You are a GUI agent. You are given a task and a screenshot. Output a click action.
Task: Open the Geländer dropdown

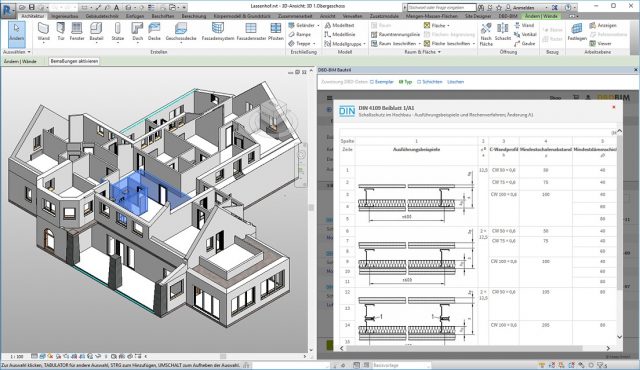[318, 25]
